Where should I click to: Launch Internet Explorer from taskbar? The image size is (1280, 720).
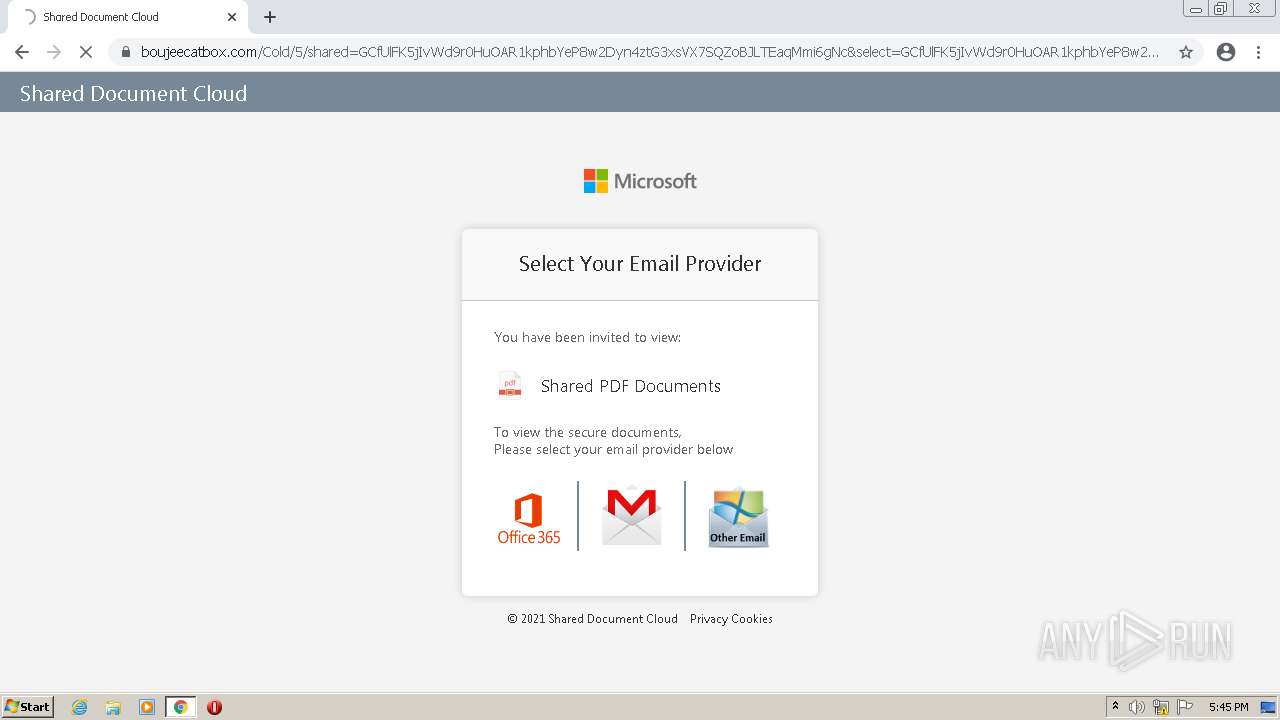pos(80,707)
